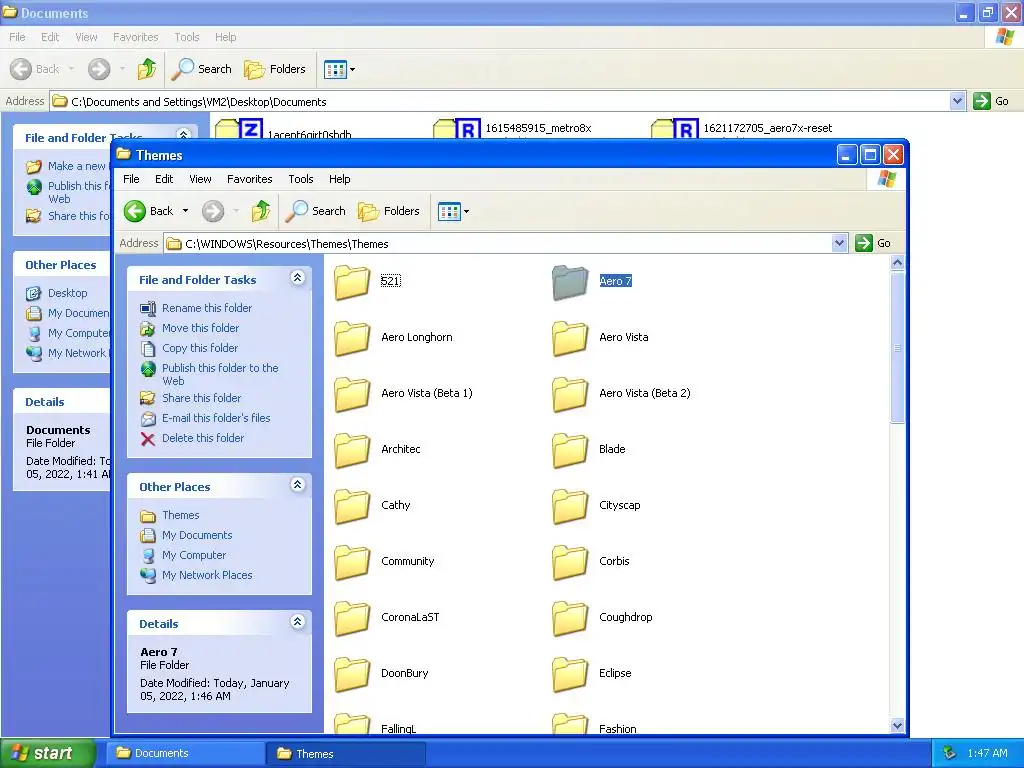
Task: Expand Themes address bar dropdown
Action: (839, 244)
